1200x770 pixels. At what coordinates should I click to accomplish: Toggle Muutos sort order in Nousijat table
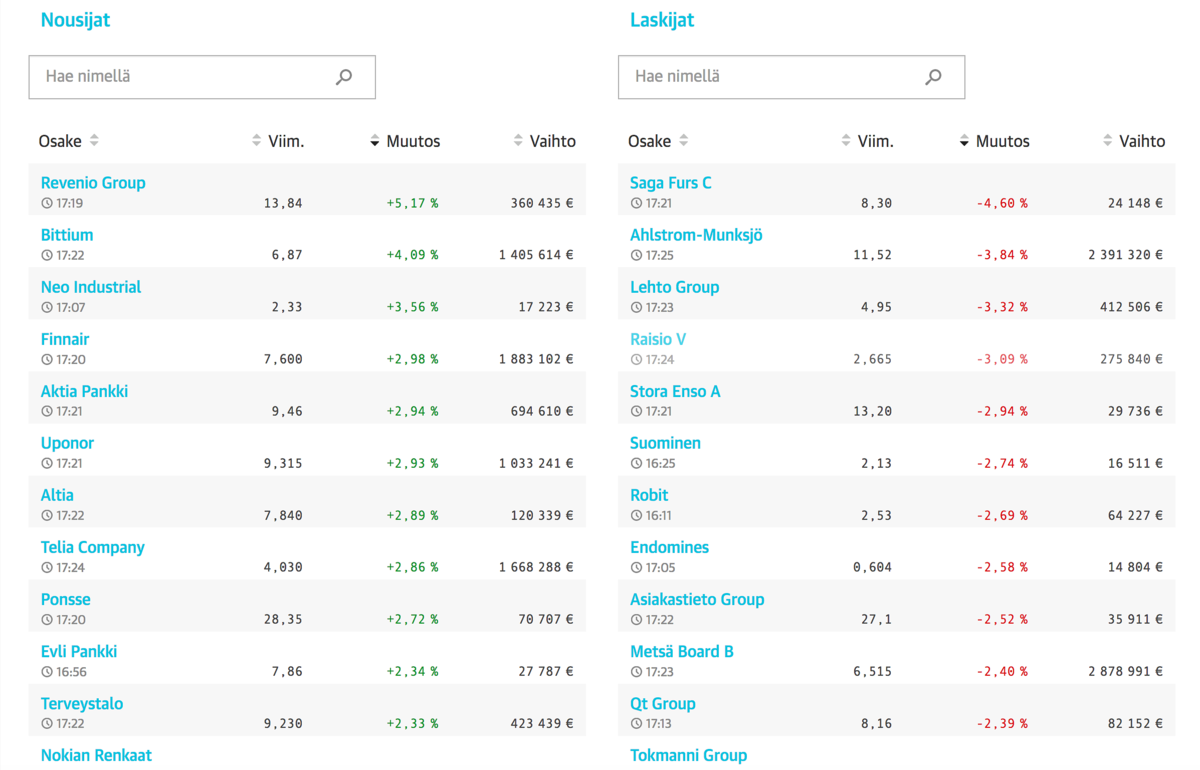click(405, 141)
